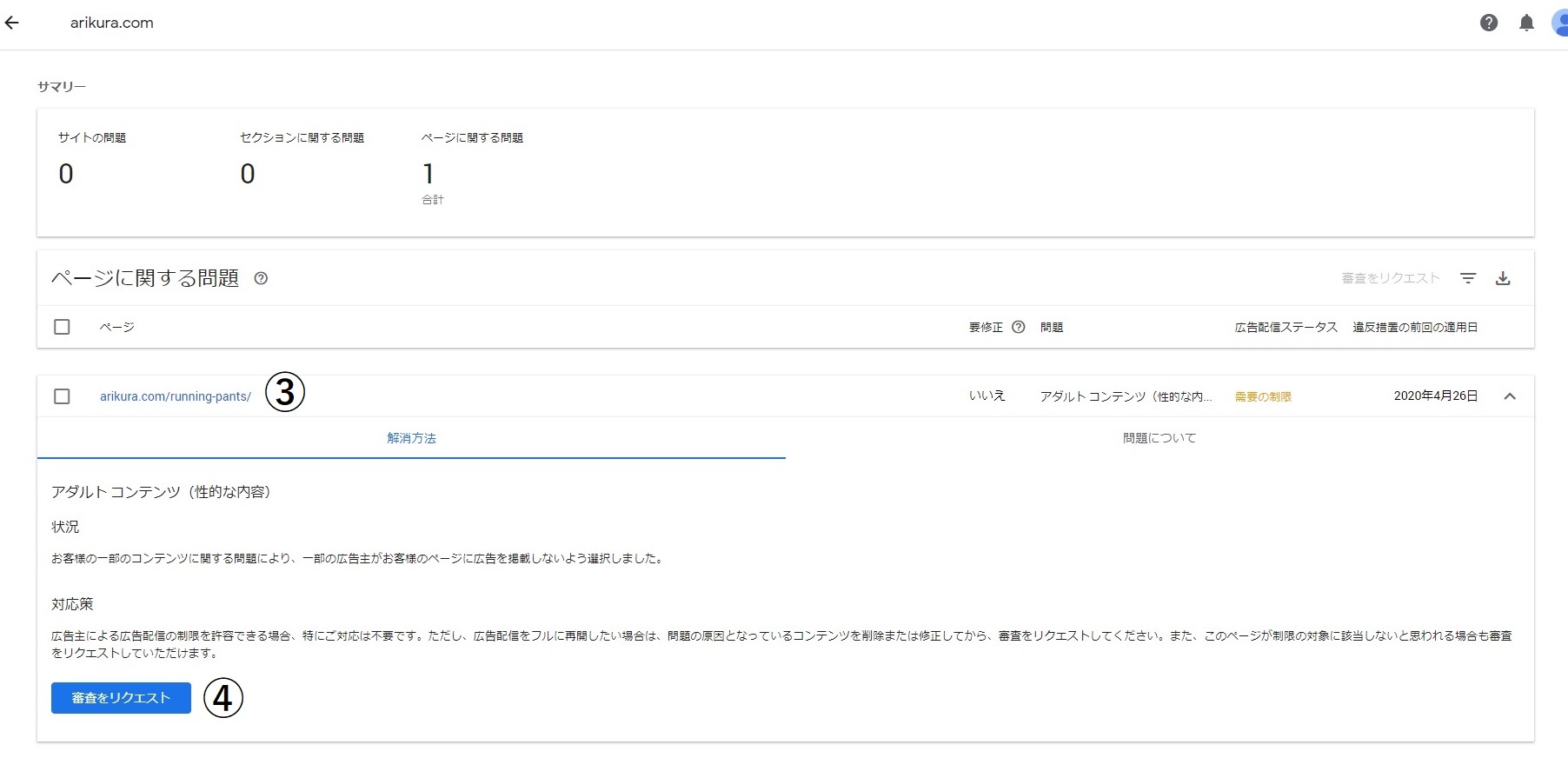Click the 需要の制限 status label

tap(1262, 396)
